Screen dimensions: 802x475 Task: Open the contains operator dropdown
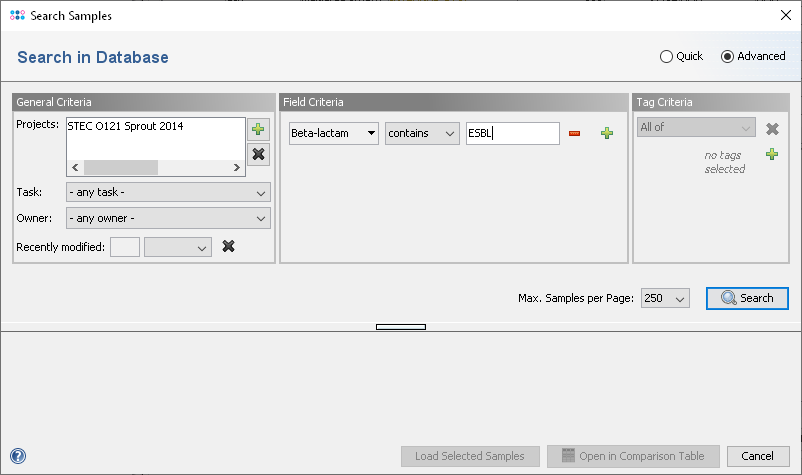(x=422, y=133)
